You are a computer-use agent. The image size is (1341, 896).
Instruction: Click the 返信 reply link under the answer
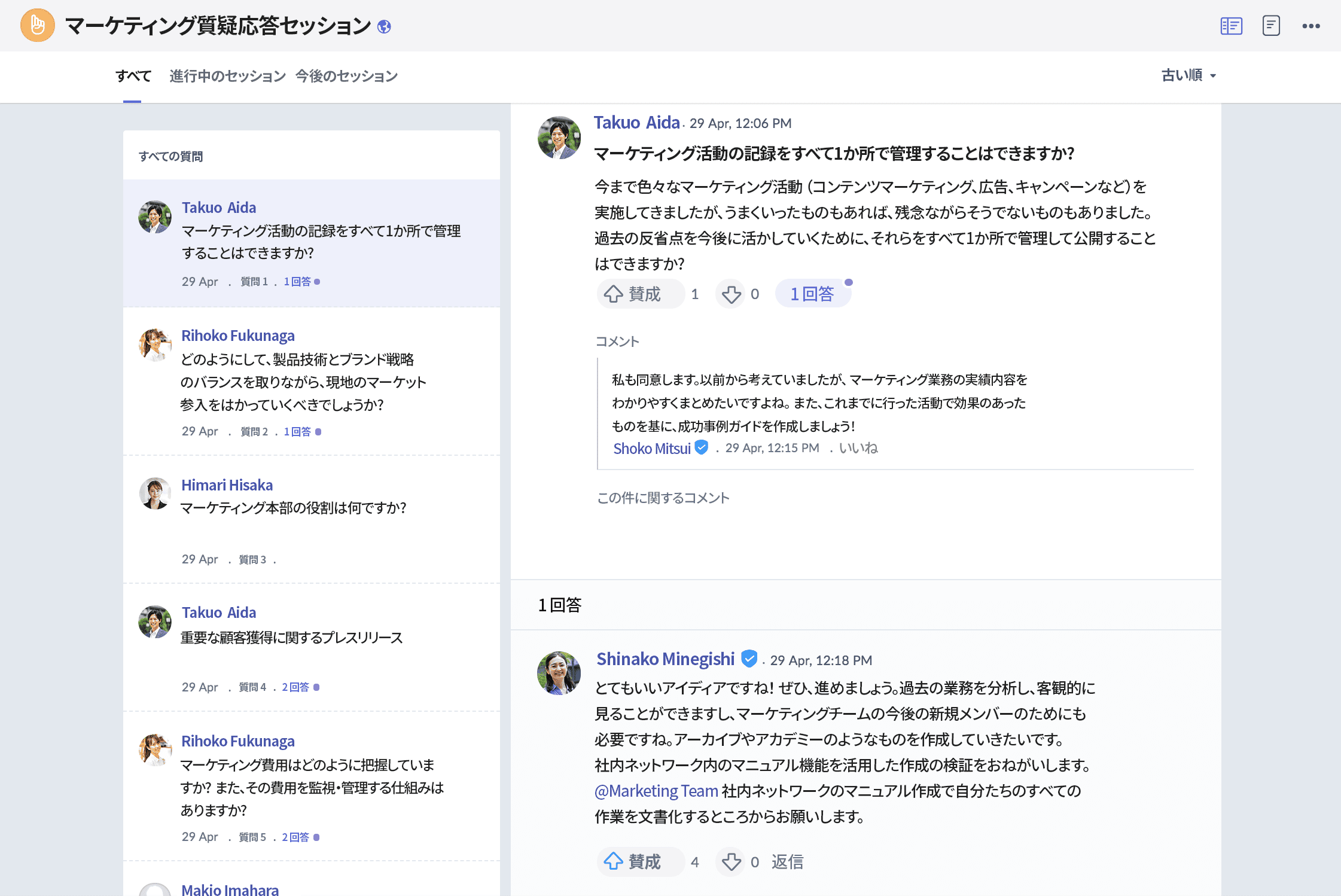[787, 862]
